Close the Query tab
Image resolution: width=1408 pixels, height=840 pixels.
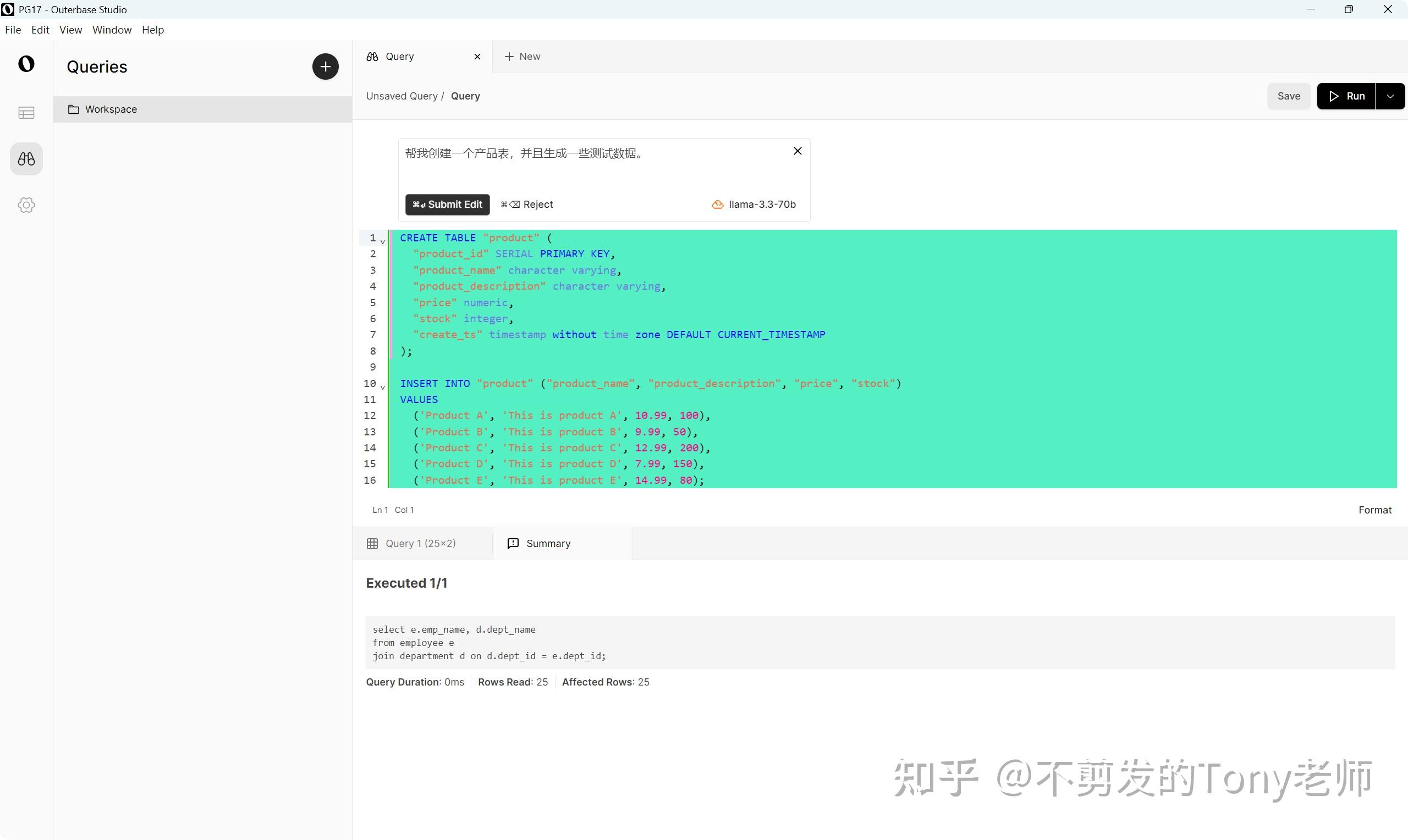click(477, 57)
